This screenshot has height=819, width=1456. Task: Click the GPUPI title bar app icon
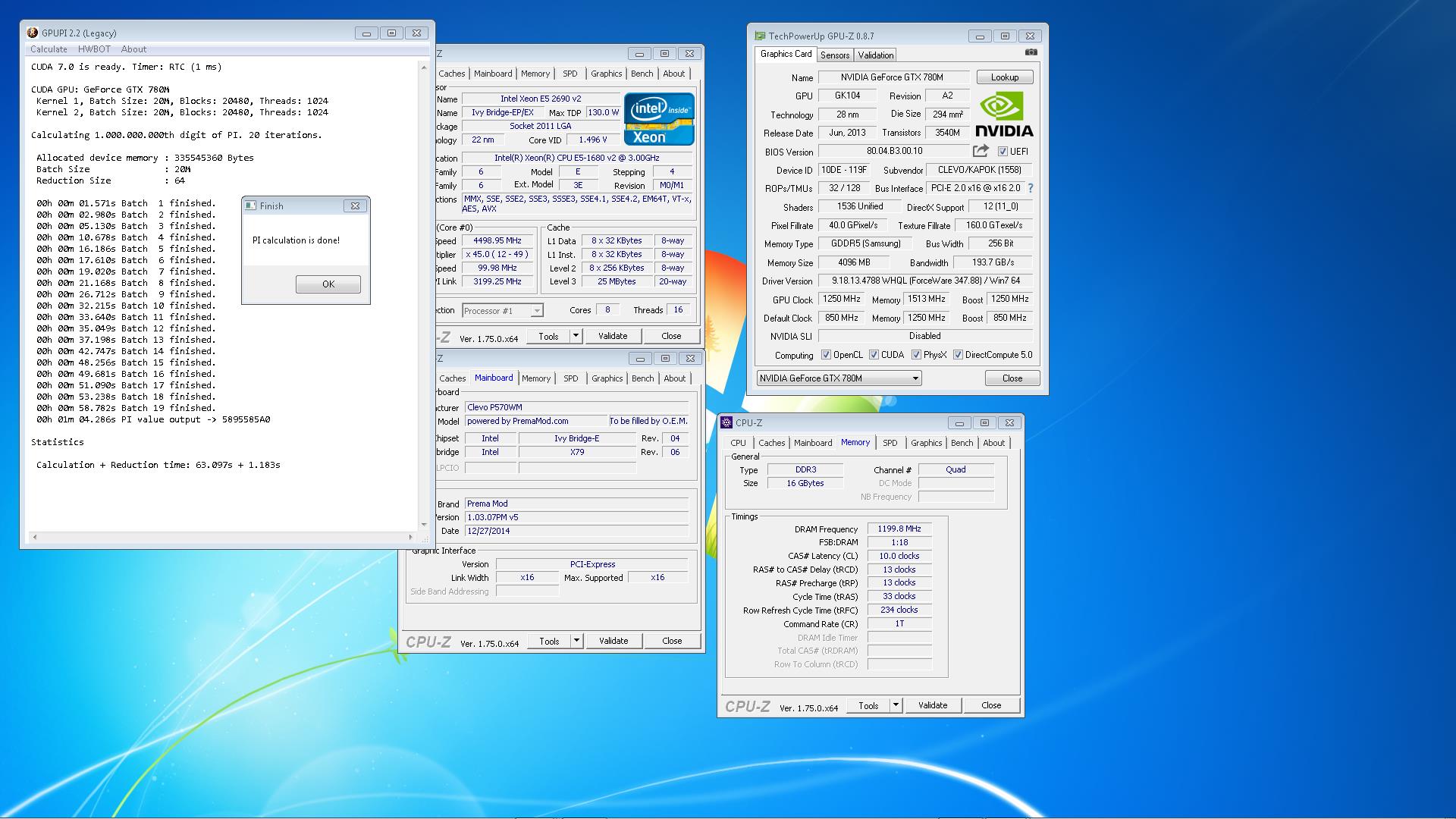pyautogui.click(x=32, y=33)
